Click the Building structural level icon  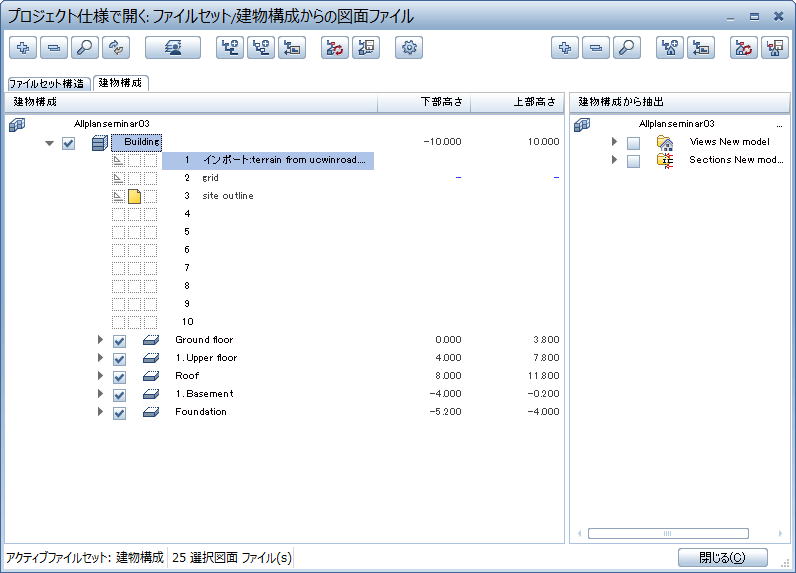[x=100, y=143]
